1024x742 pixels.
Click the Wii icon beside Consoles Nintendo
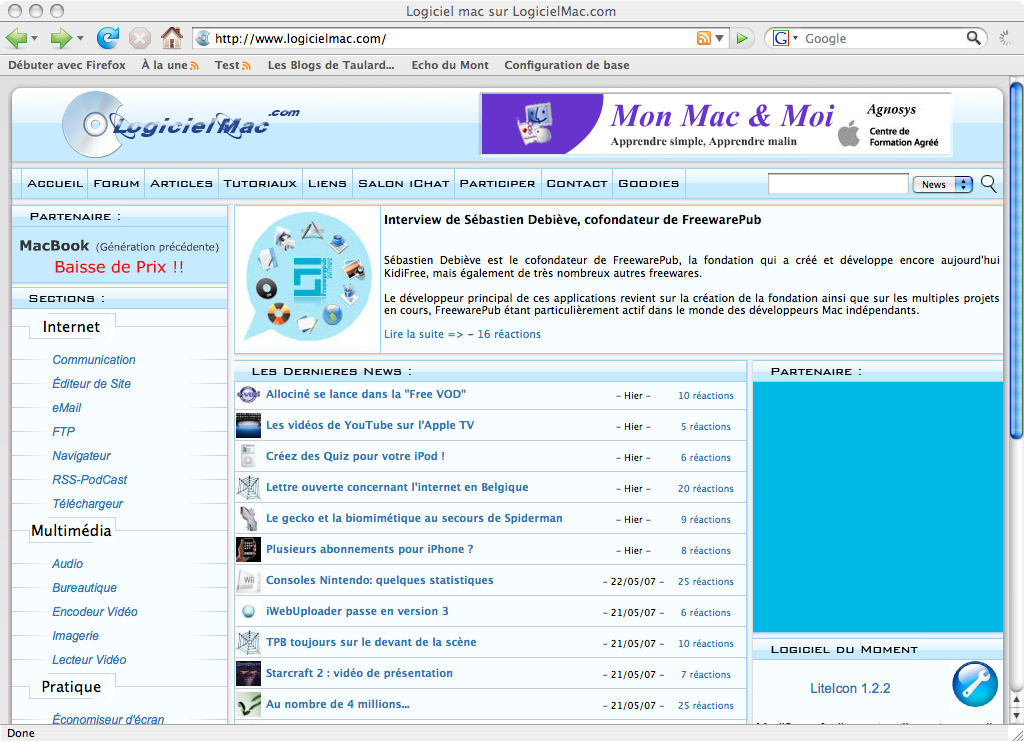[248, 580]
